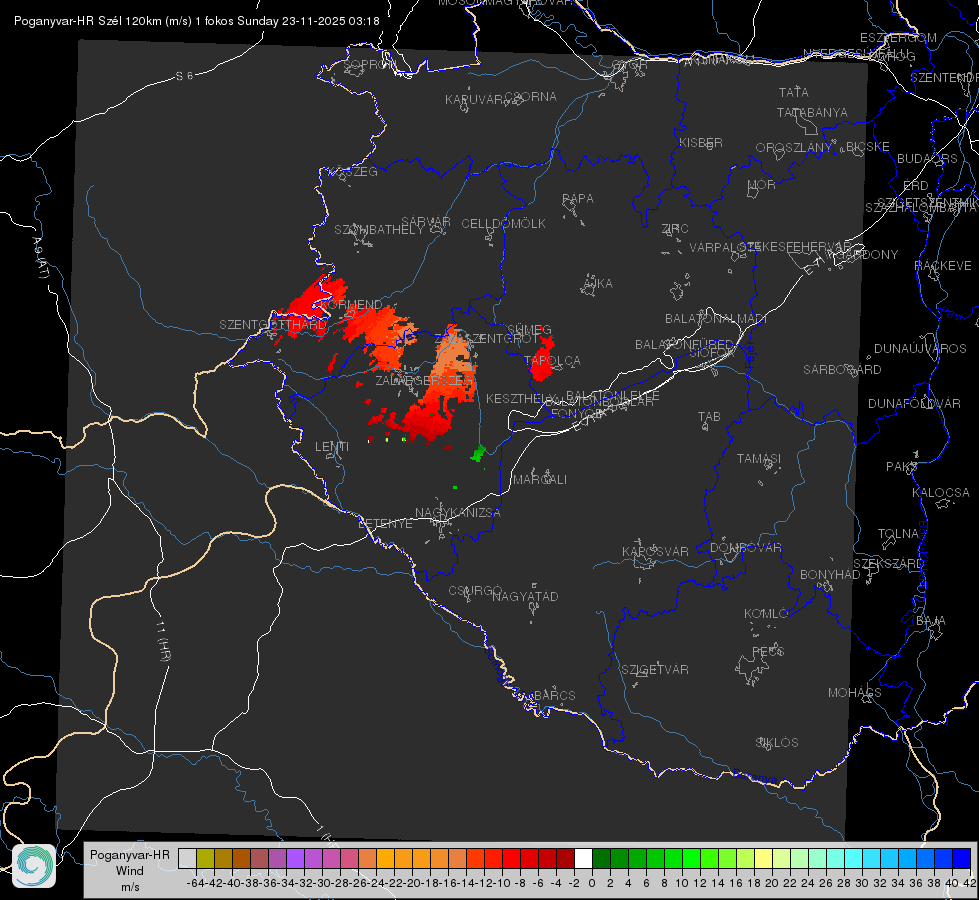Choose the cyan swatch between 28 and 30
979x900 pixels.
[x=853, y=858]
